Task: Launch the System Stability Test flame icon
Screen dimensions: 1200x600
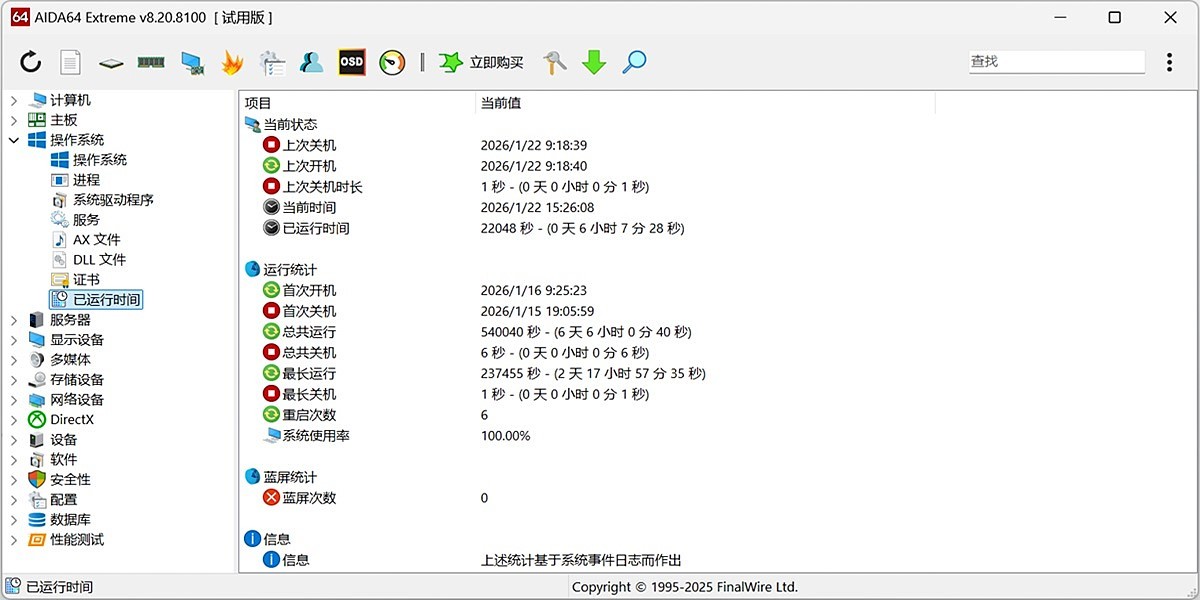Action: tap(231, 62)
